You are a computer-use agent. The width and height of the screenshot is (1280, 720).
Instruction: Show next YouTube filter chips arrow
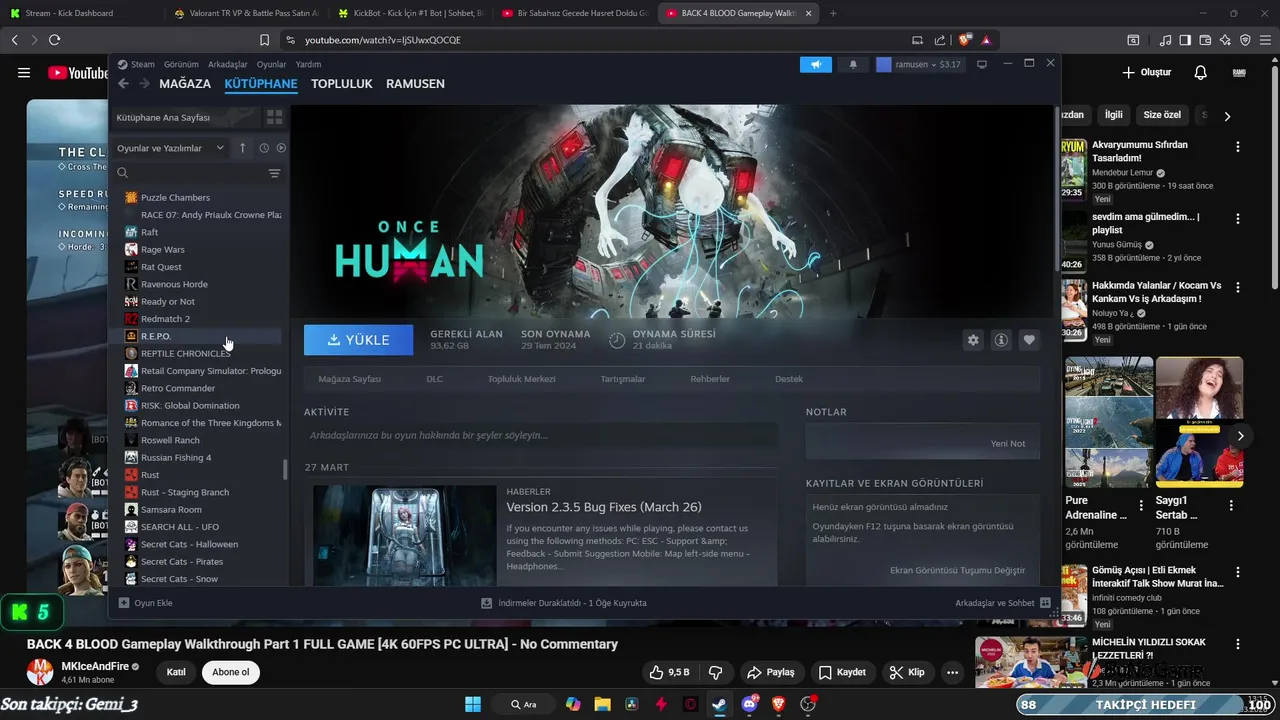coord(1227,116)
